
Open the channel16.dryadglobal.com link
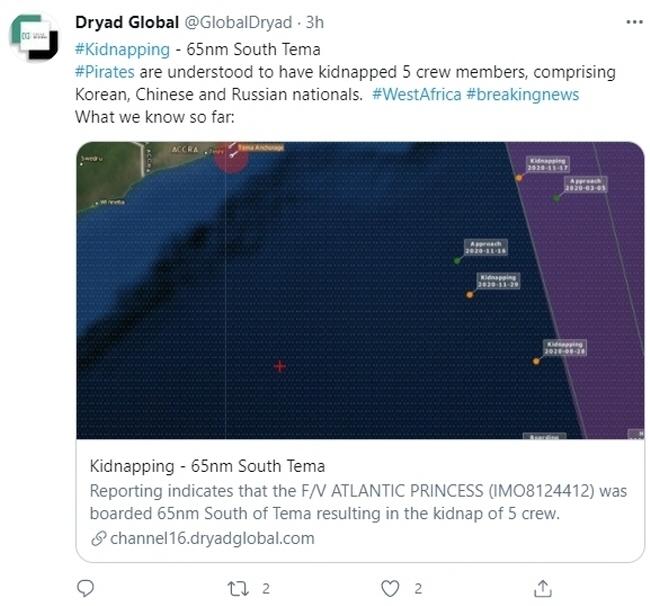pyautogui.click(x=211, y=538)
